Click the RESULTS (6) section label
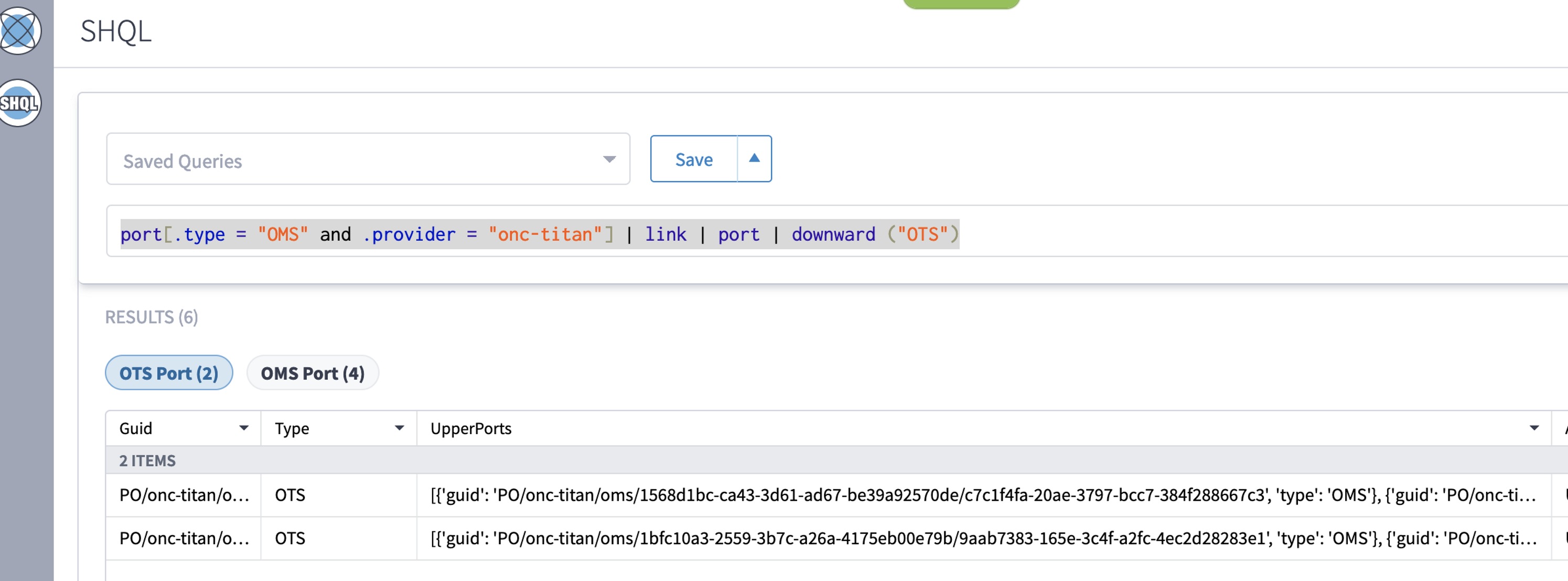Viewport: 1568px width, 581px height. (x=152, y=317)
